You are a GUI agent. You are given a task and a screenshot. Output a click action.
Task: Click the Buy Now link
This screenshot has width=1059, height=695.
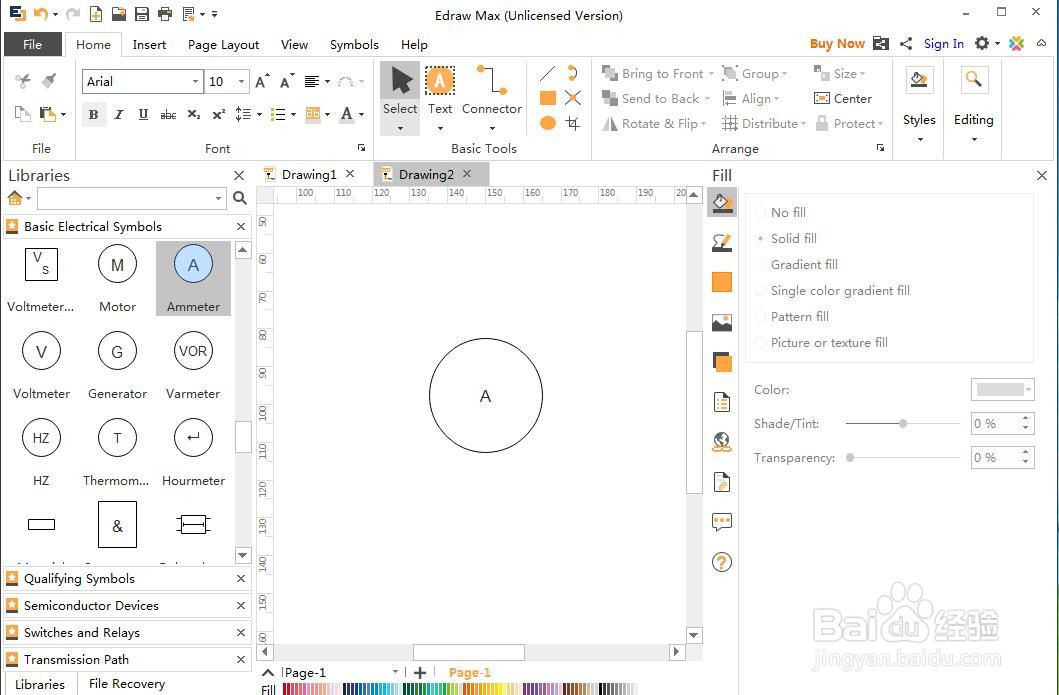coord(837,44)
